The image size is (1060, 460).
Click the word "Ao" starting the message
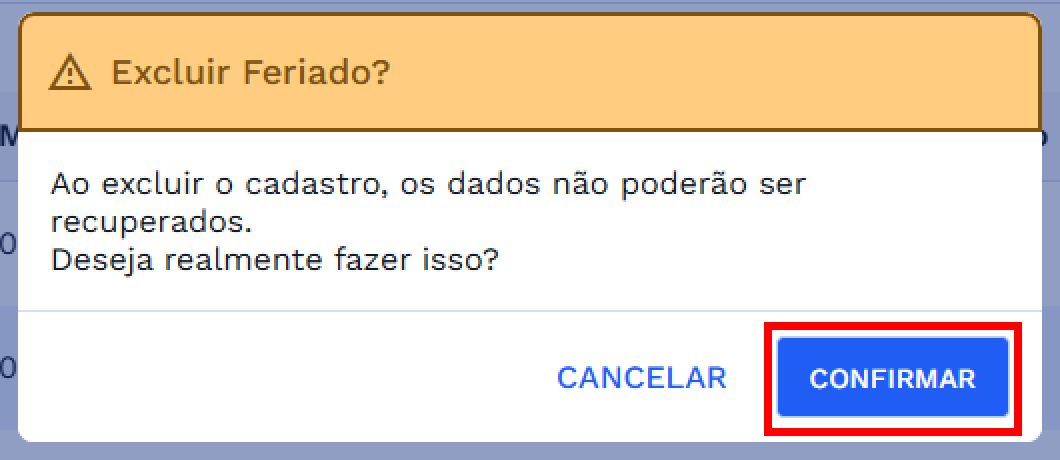click(x=65, y=185)
